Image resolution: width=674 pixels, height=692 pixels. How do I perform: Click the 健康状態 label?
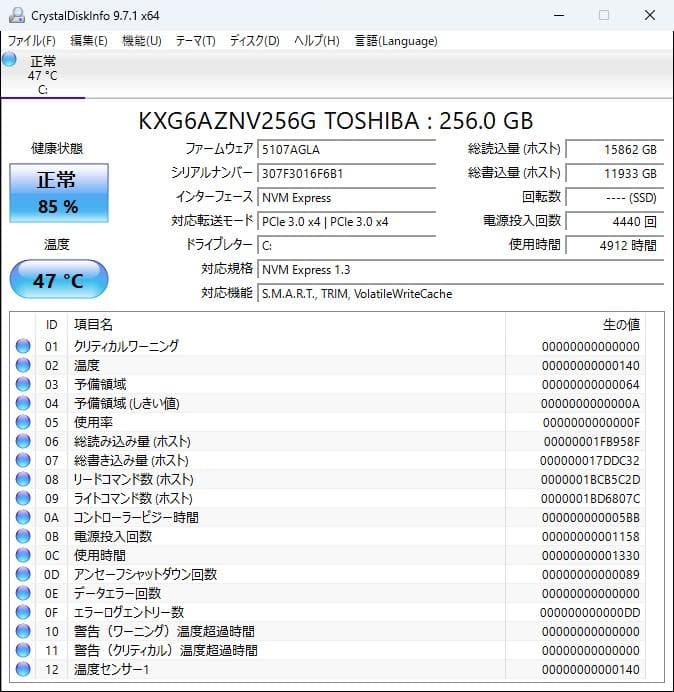(57, 148)
